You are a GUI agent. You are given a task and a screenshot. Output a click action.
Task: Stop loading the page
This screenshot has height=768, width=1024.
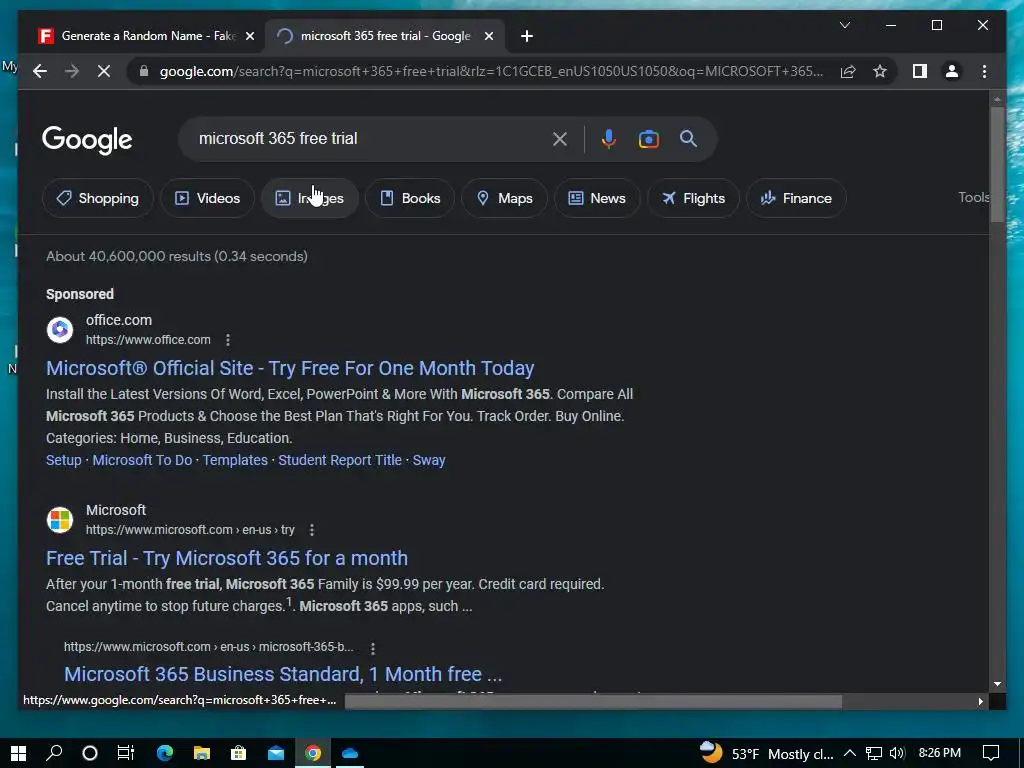[x=104, y=71]
